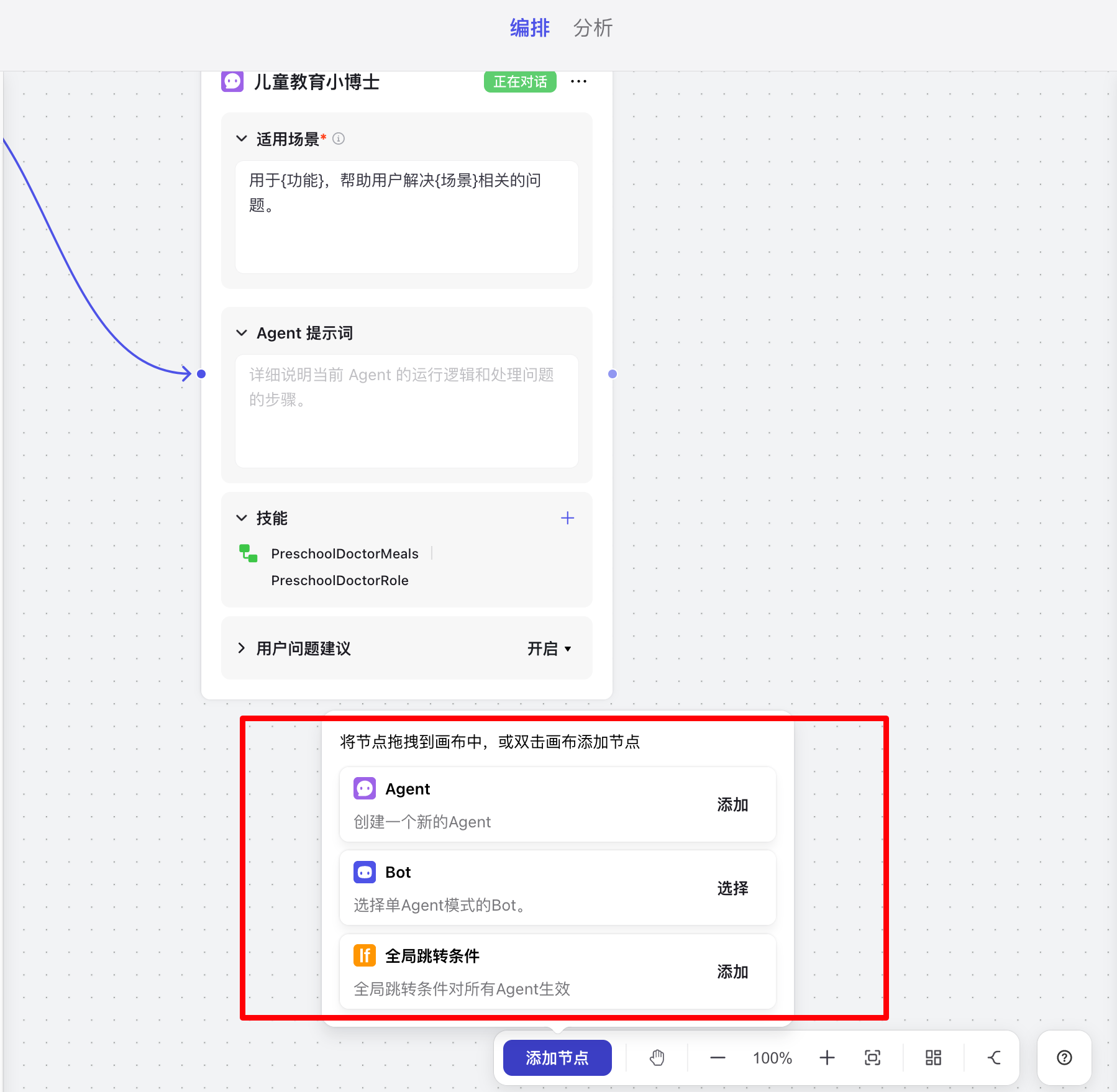1117x1092 pixels.
Task: Zoom in with the plus icon
Action: click(x=827, y=1058)
